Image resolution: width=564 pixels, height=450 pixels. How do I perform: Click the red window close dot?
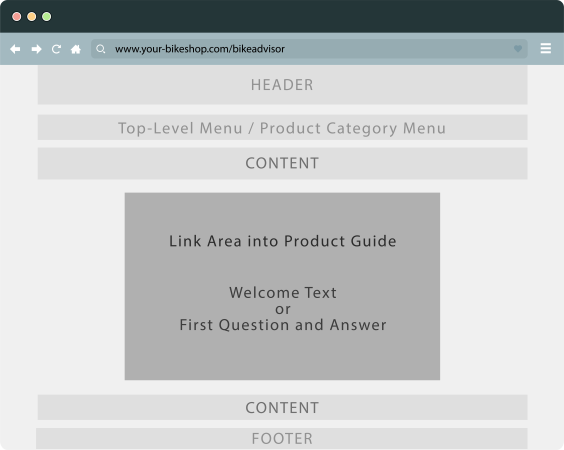17,17
